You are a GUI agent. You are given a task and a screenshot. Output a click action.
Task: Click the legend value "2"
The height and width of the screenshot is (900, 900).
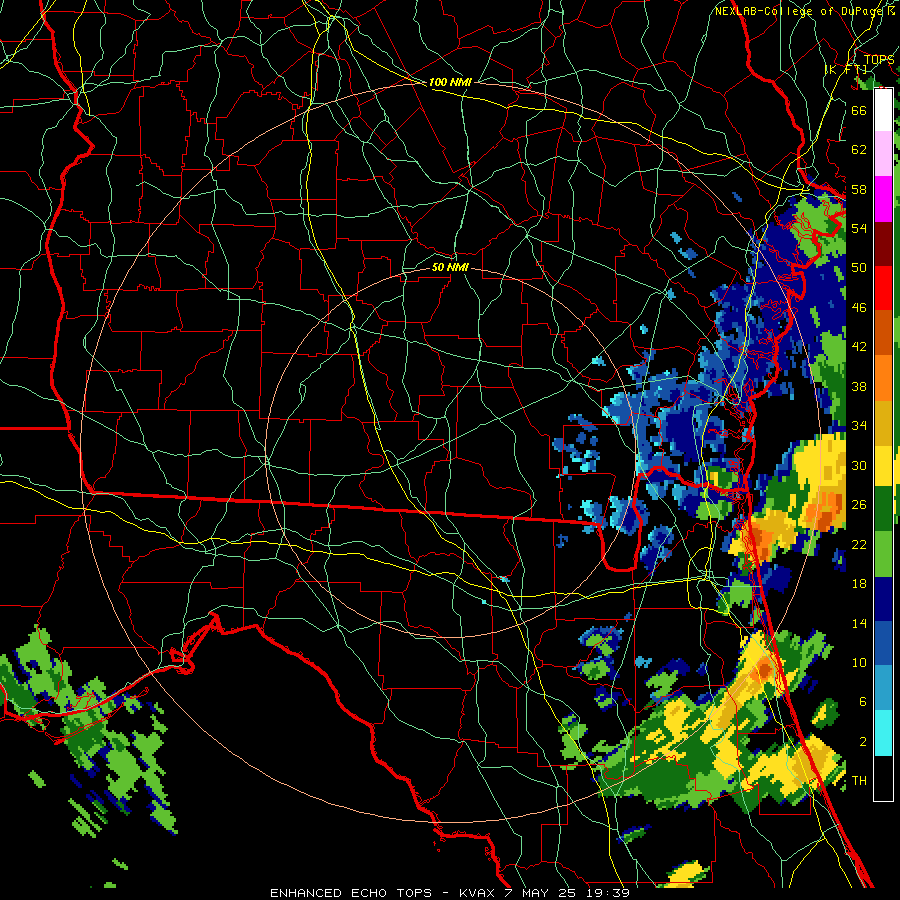click(863, 742)
